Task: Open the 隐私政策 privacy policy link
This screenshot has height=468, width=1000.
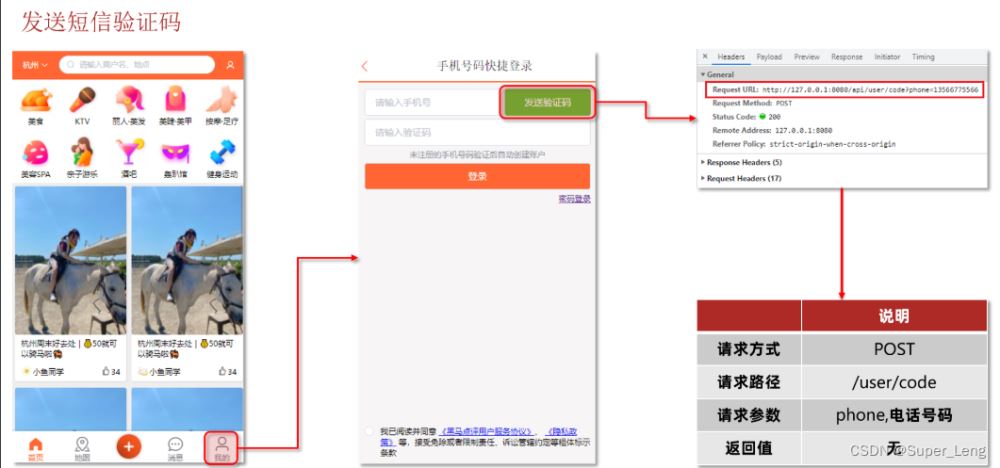Action: (561, 432)
